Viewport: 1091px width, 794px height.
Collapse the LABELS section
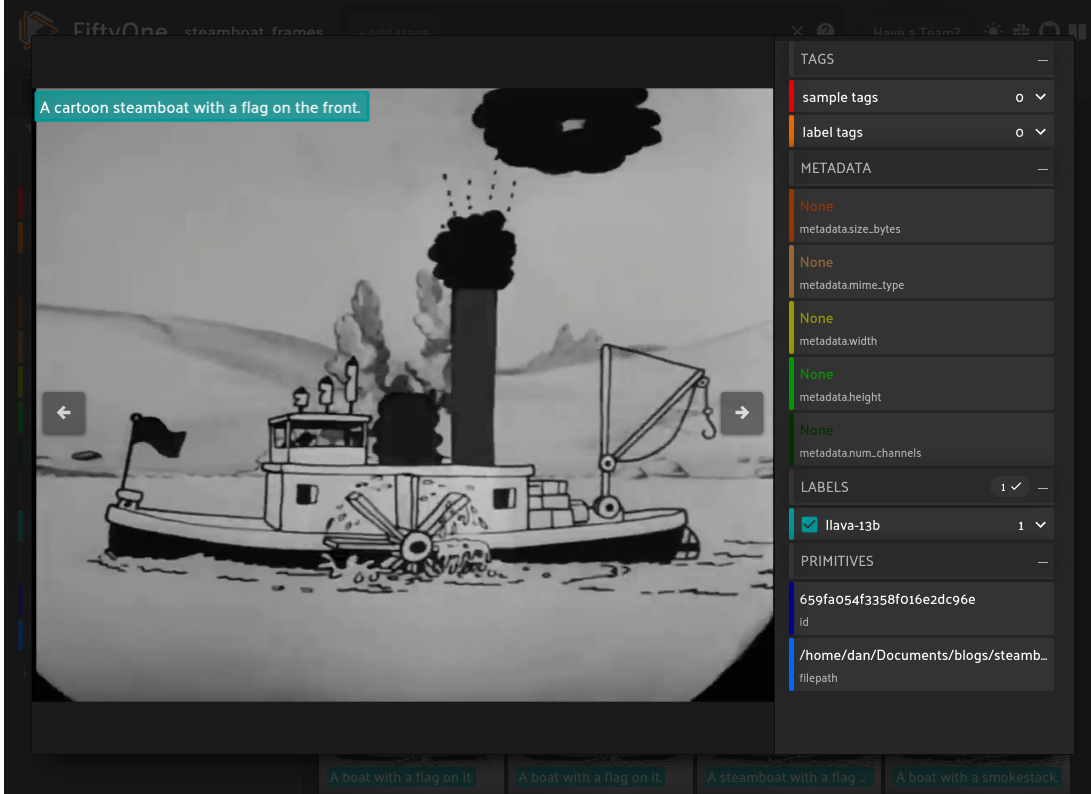tap(1042, 488)
